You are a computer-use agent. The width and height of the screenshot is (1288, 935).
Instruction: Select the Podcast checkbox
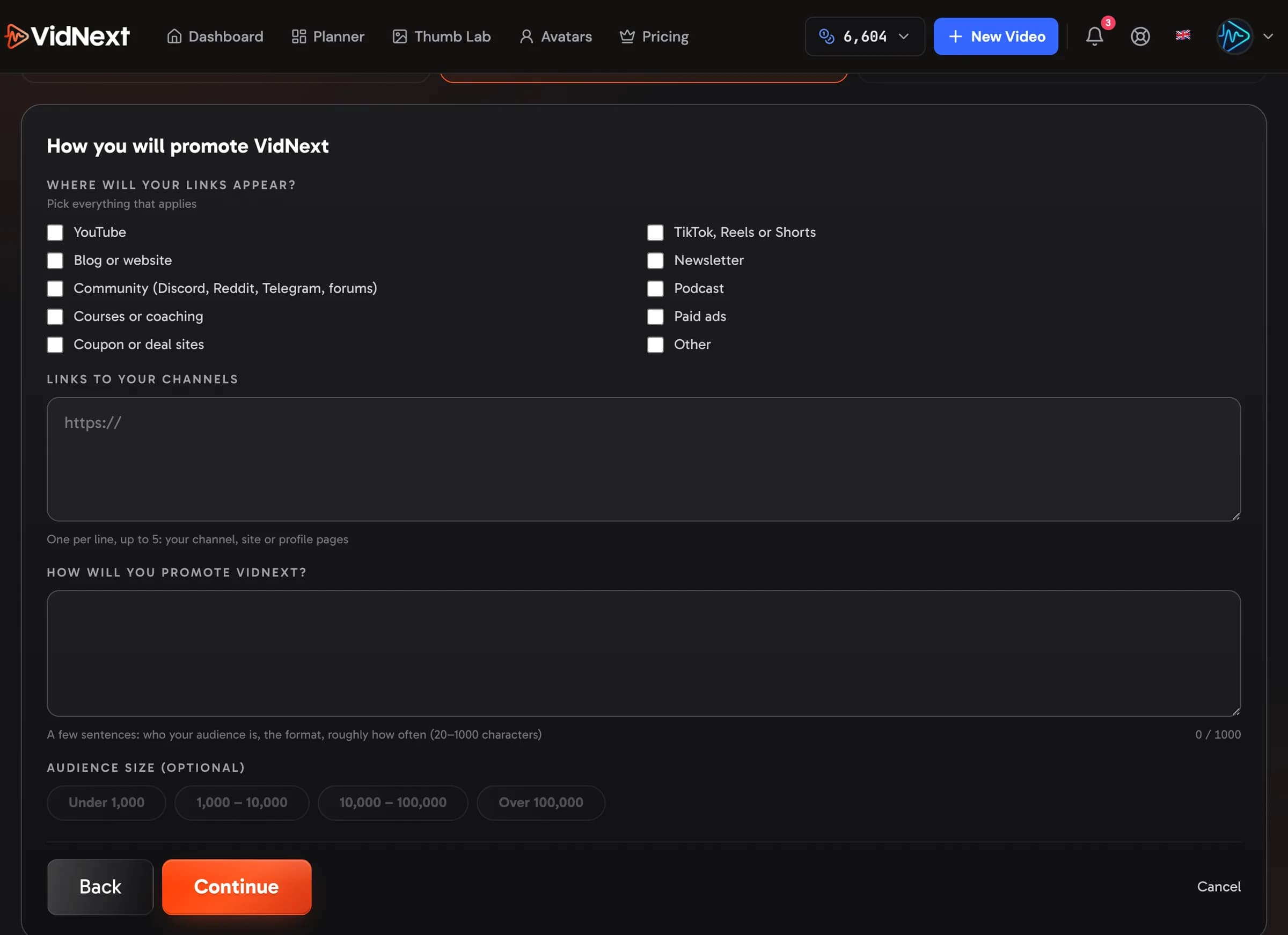click(x=655, y=289)
